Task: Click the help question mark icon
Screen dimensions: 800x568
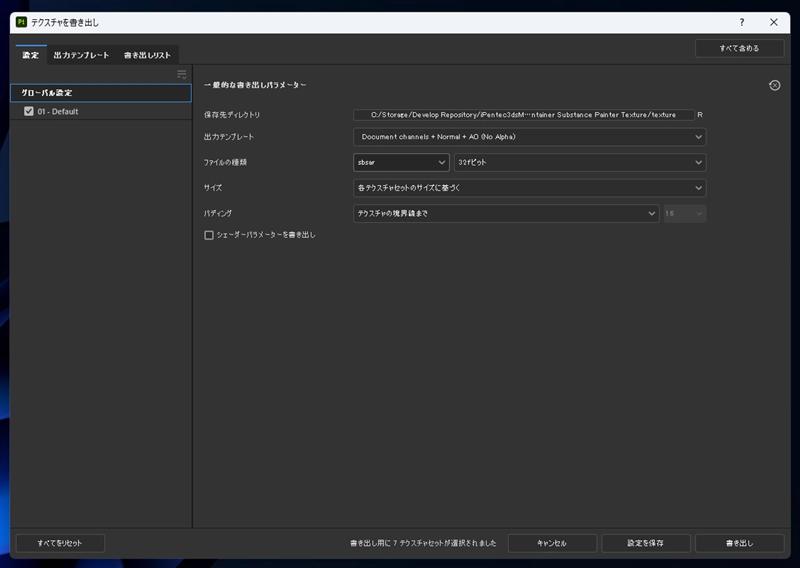Action: tap(742, 22)
